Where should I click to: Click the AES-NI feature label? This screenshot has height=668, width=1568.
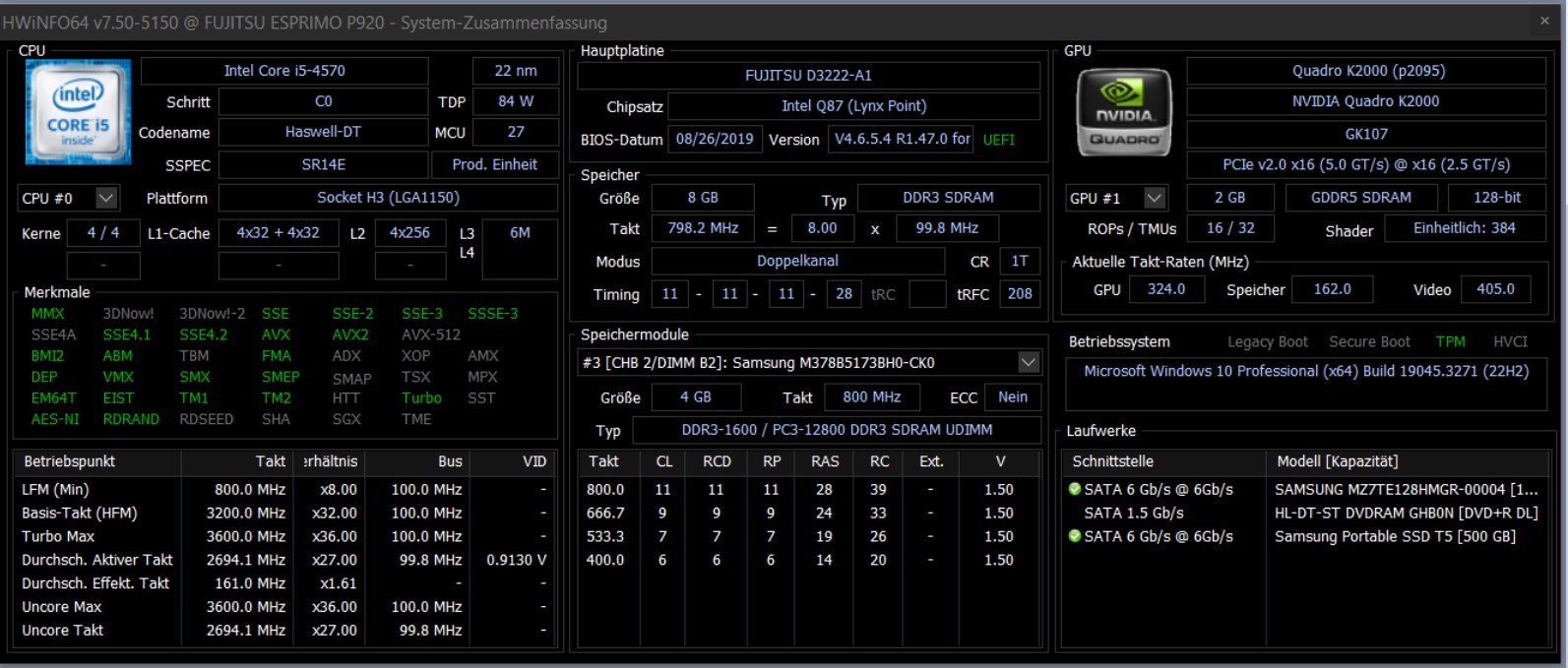point(55,419)
